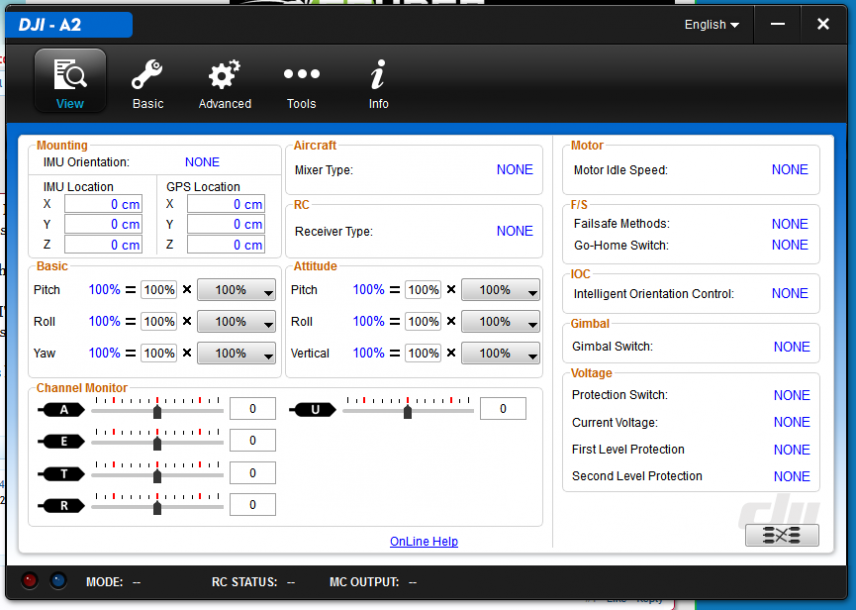
Task: Open Basic Yaw gain dropdown
Action: pos(236,353)
